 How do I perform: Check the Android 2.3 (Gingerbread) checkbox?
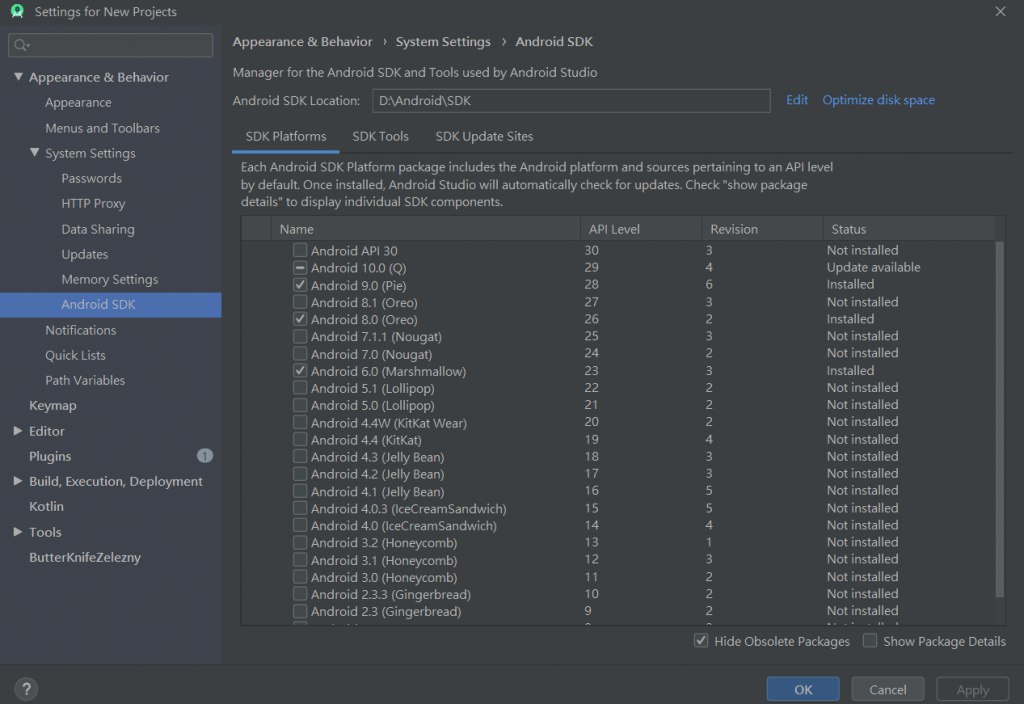(x=300, y=611)
